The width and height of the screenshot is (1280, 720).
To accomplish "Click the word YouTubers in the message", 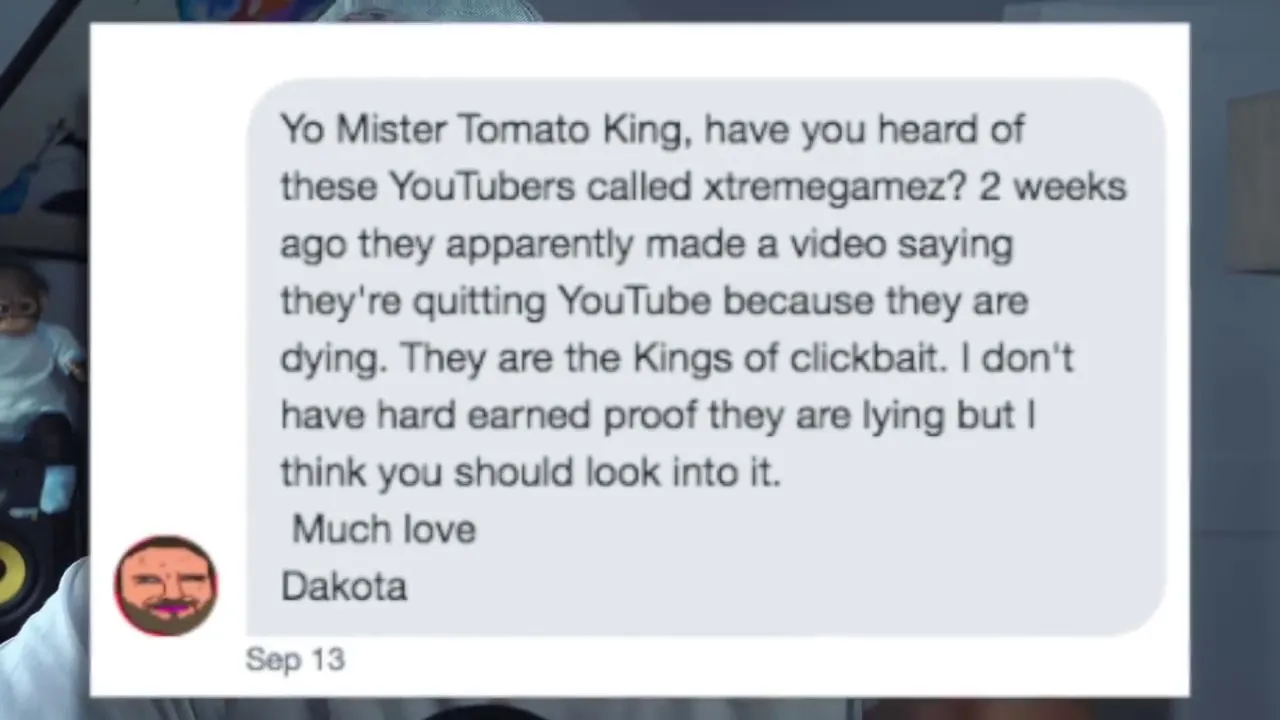I will pos(482,187).
